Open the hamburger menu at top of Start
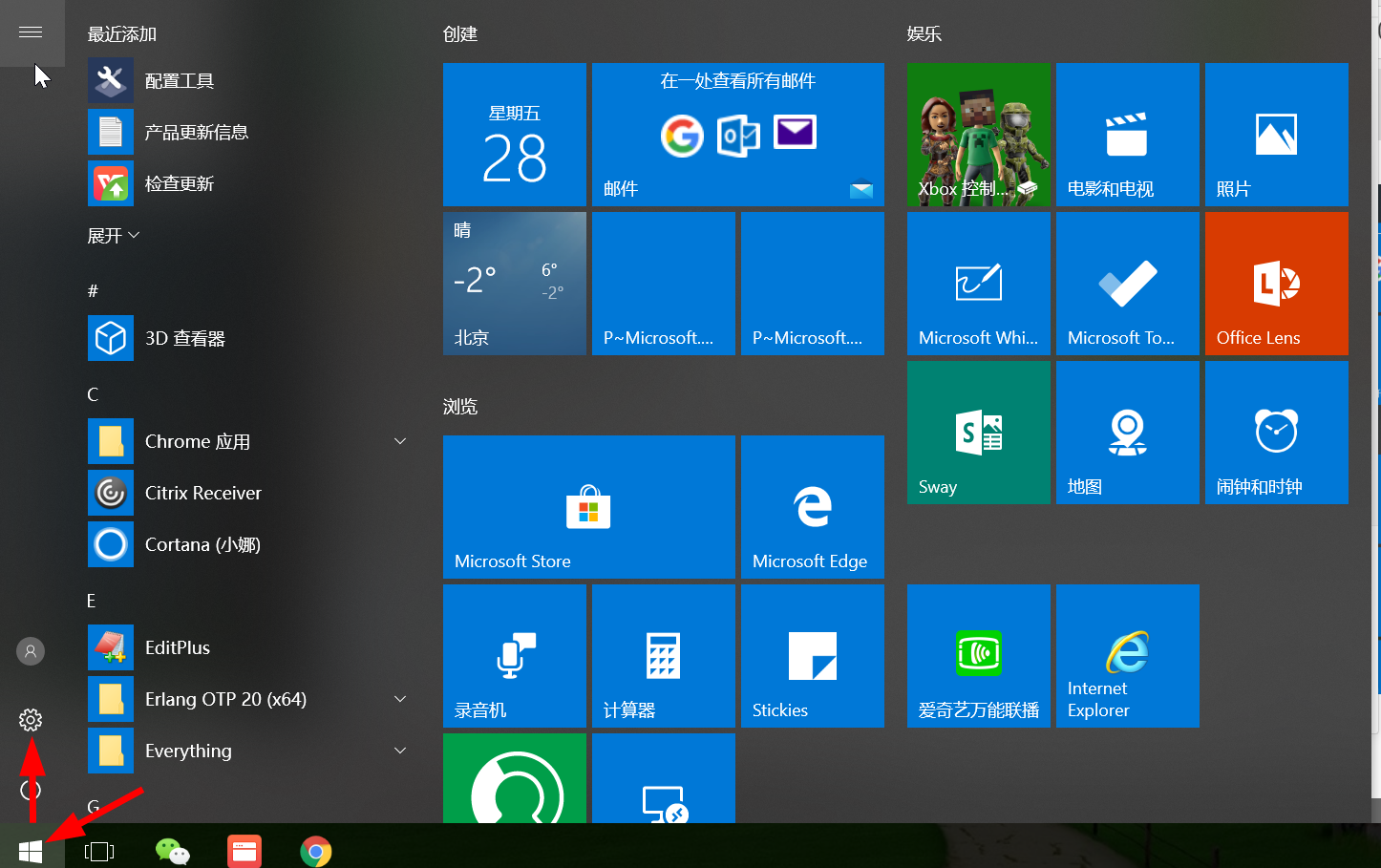1381x868 pixels. coord(31,32)
